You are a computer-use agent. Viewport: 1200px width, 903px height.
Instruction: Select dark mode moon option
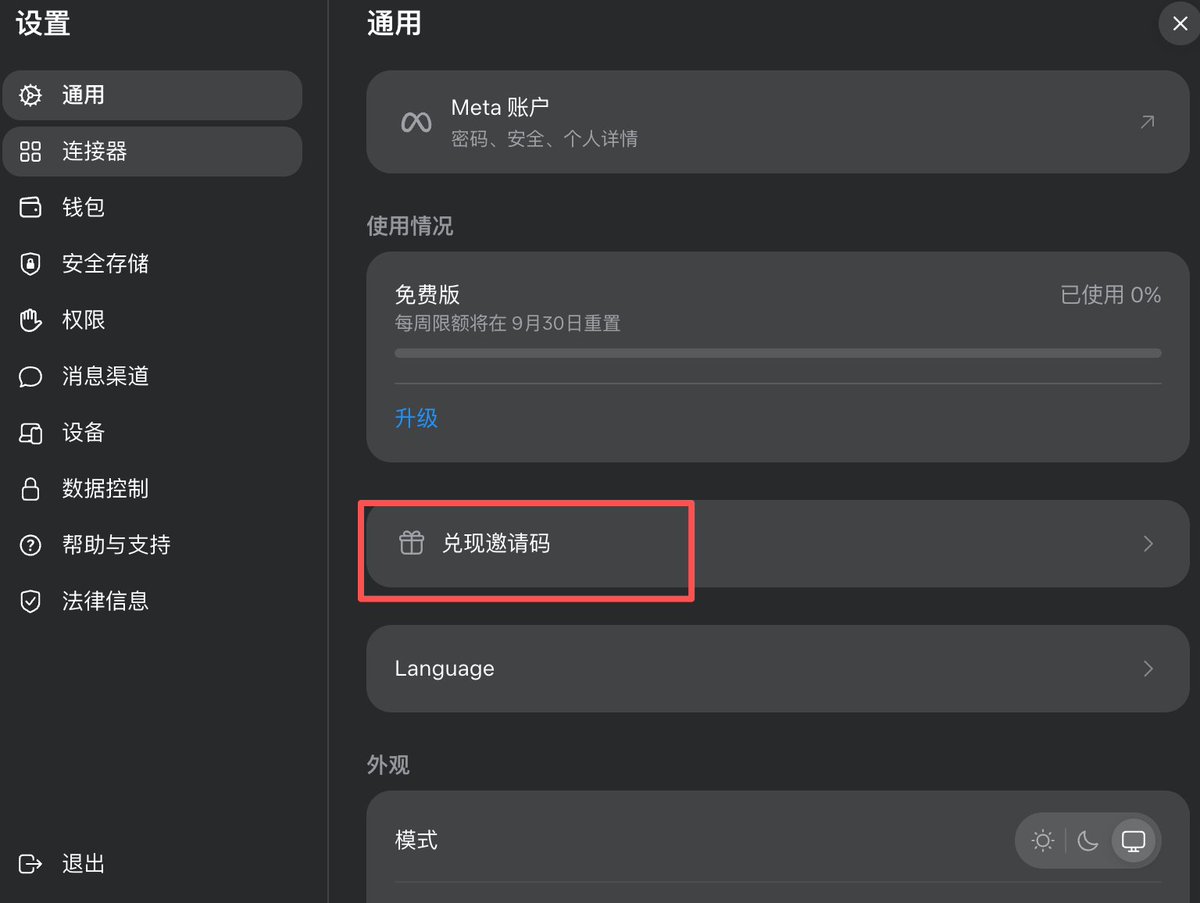click(1088, 841)
